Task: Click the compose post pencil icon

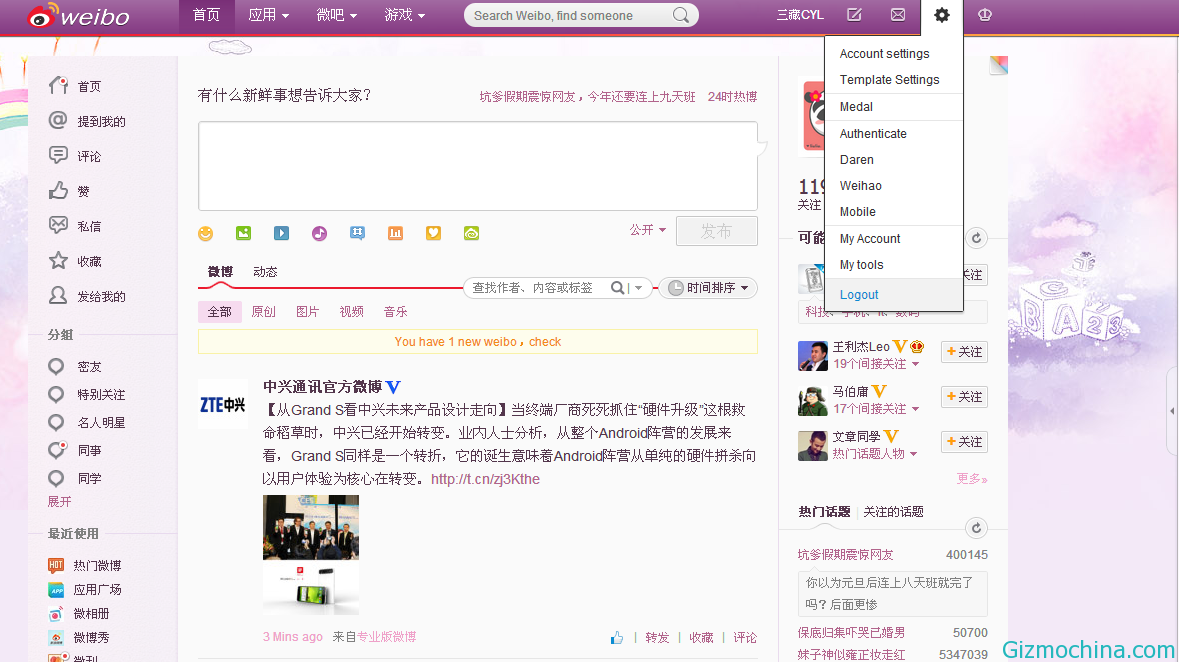Action: [854, 14]
